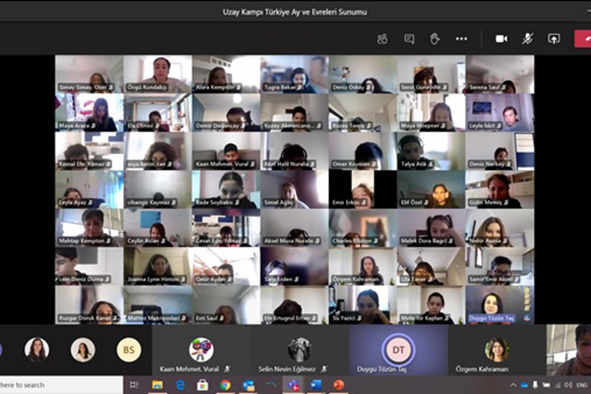Click the BS initials avatar

coord(129,350)
